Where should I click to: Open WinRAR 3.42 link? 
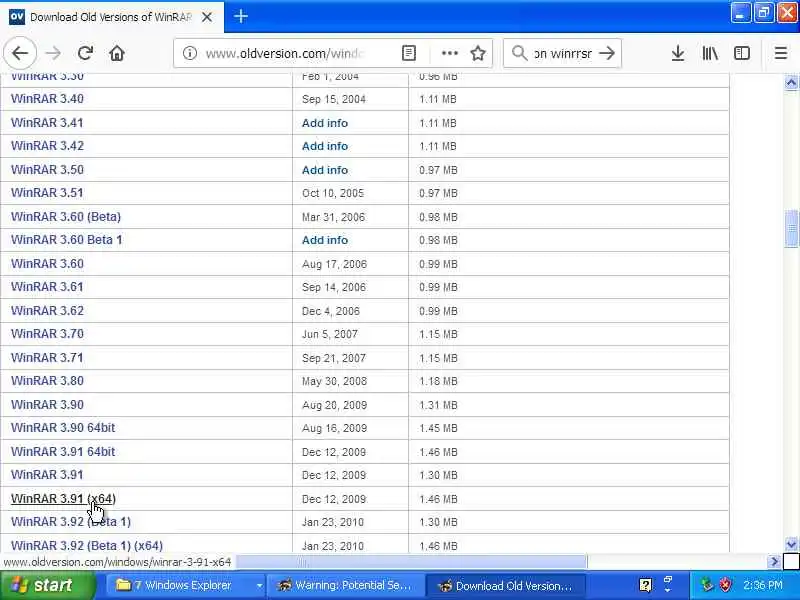click(47, 146)
